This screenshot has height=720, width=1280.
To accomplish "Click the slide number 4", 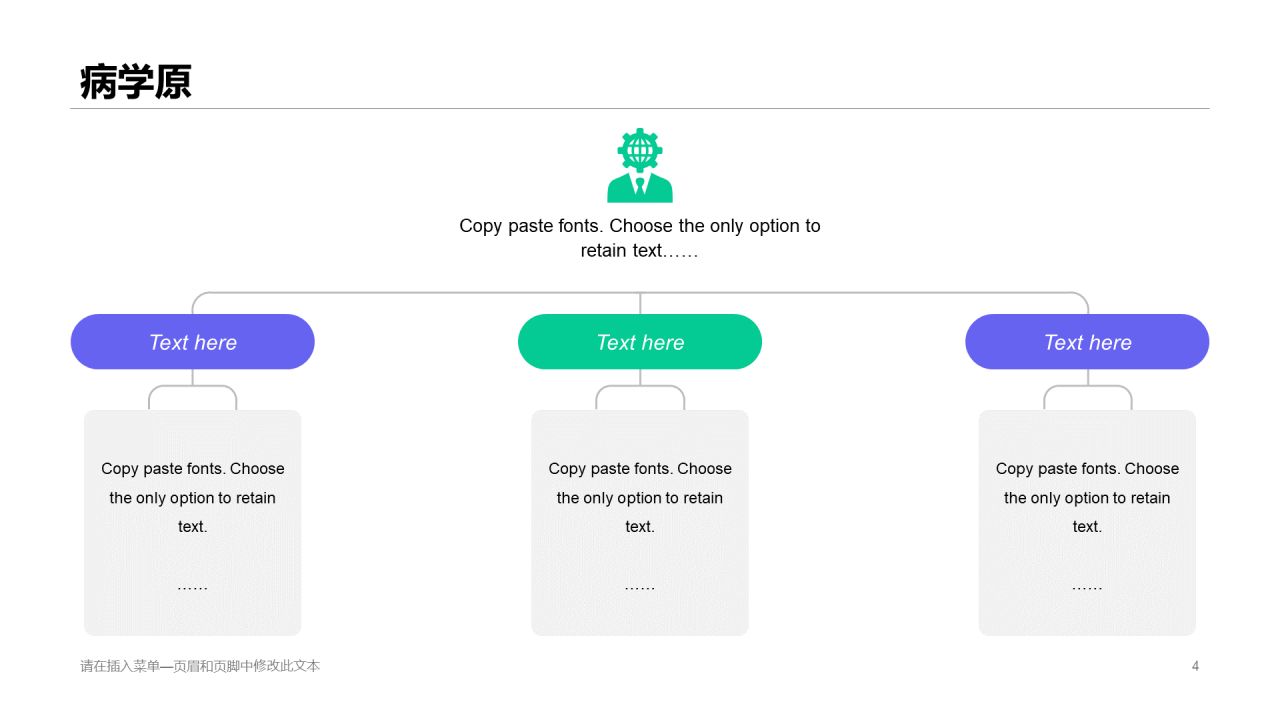I will [x=1195, y=666].
